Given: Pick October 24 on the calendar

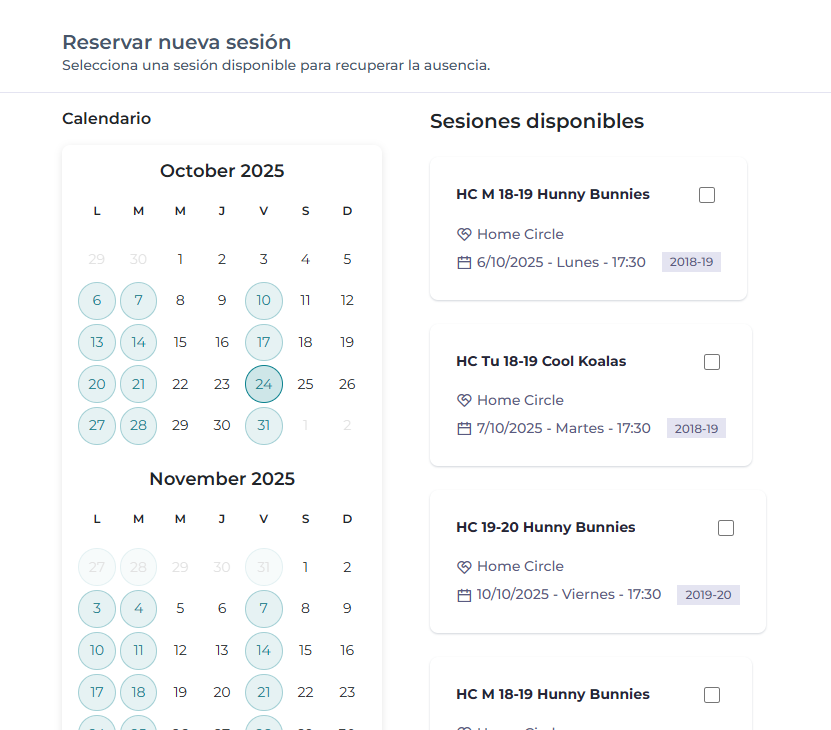Looking at the screenshot, I should (264, 384).
